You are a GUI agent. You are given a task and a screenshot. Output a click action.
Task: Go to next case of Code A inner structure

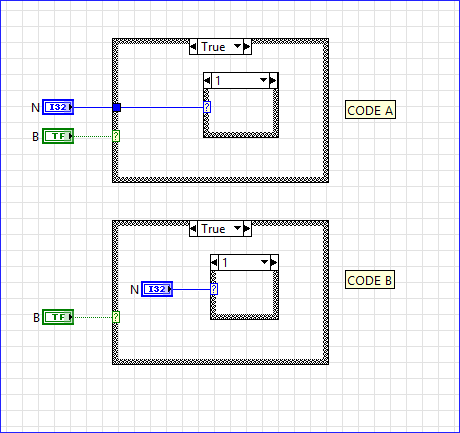[x=273, y=81]
